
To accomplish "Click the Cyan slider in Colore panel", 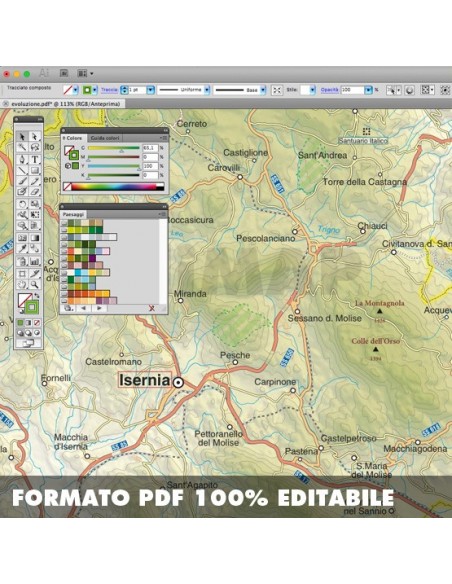I will [114, 148].
